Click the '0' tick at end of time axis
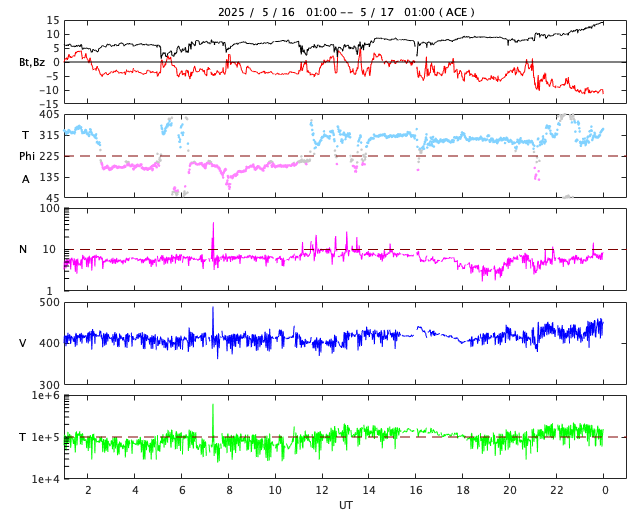Screen dimensions: 640x512 pyautogui.click(x=605, y=490)
